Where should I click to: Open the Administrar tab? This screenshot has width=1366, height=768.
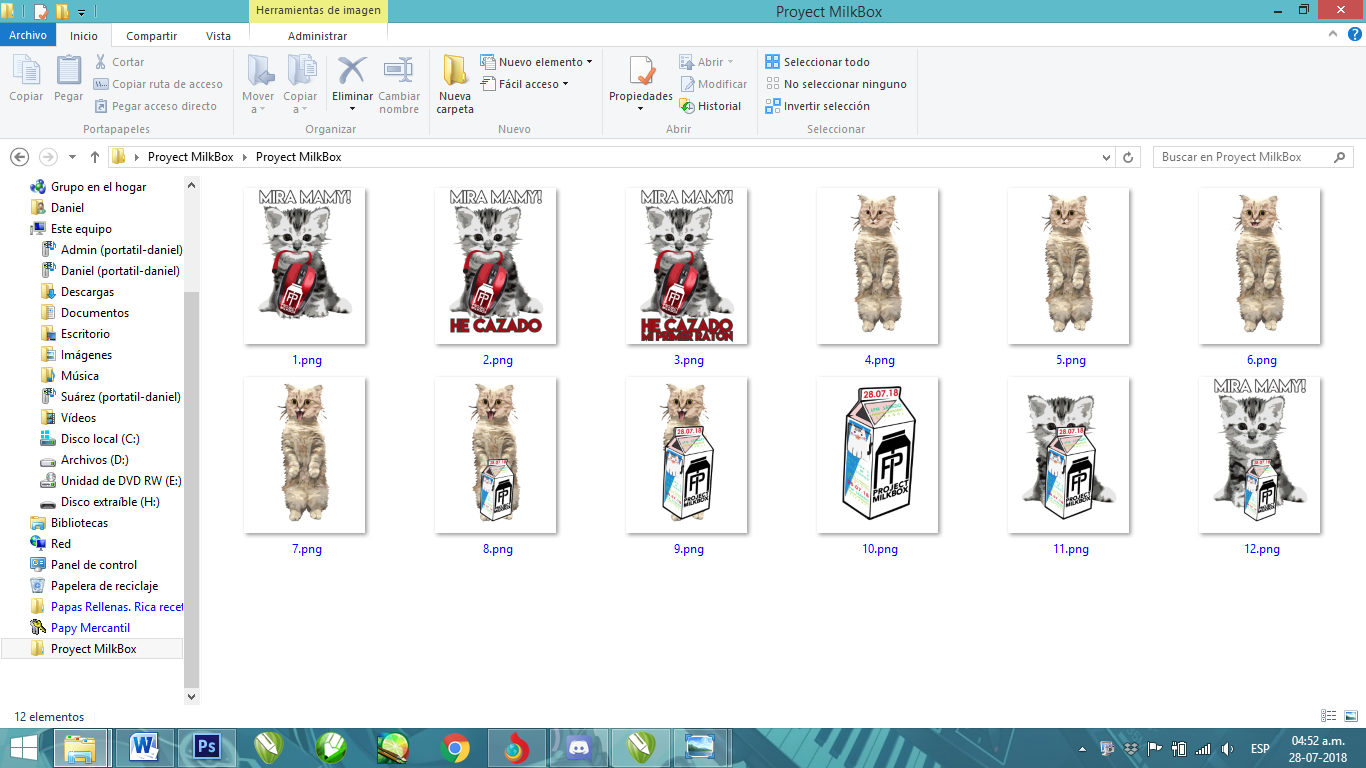[317, 35]
